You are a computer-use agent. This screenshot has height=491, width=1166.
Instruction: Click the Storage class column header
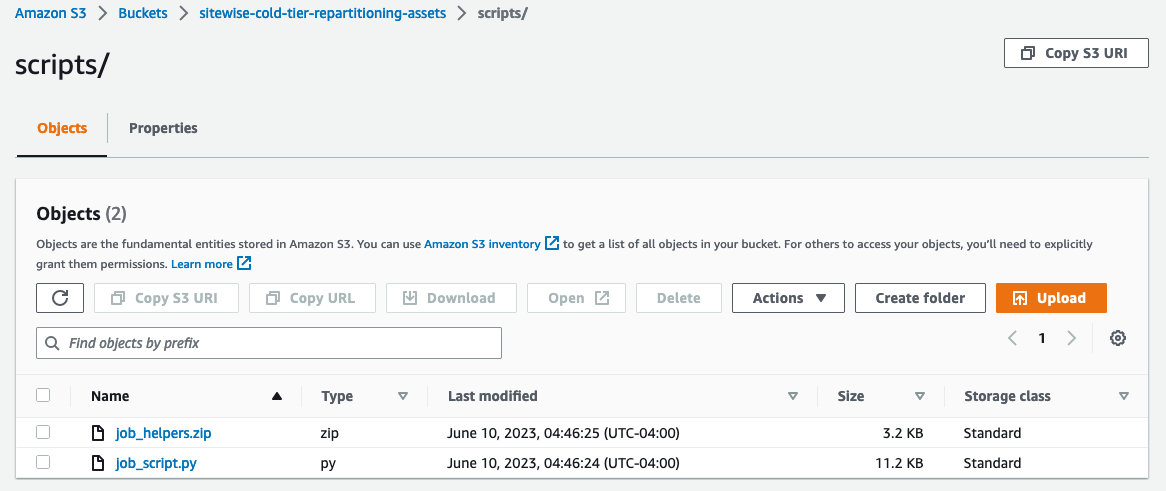(1007, 396)
